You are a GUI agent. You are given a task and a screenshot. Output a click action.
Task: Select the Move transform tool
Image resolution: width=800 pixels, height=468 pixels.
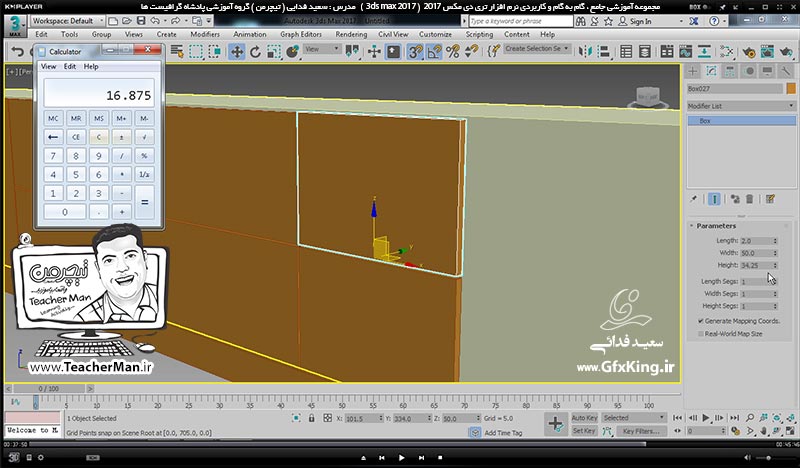point(237,52)
